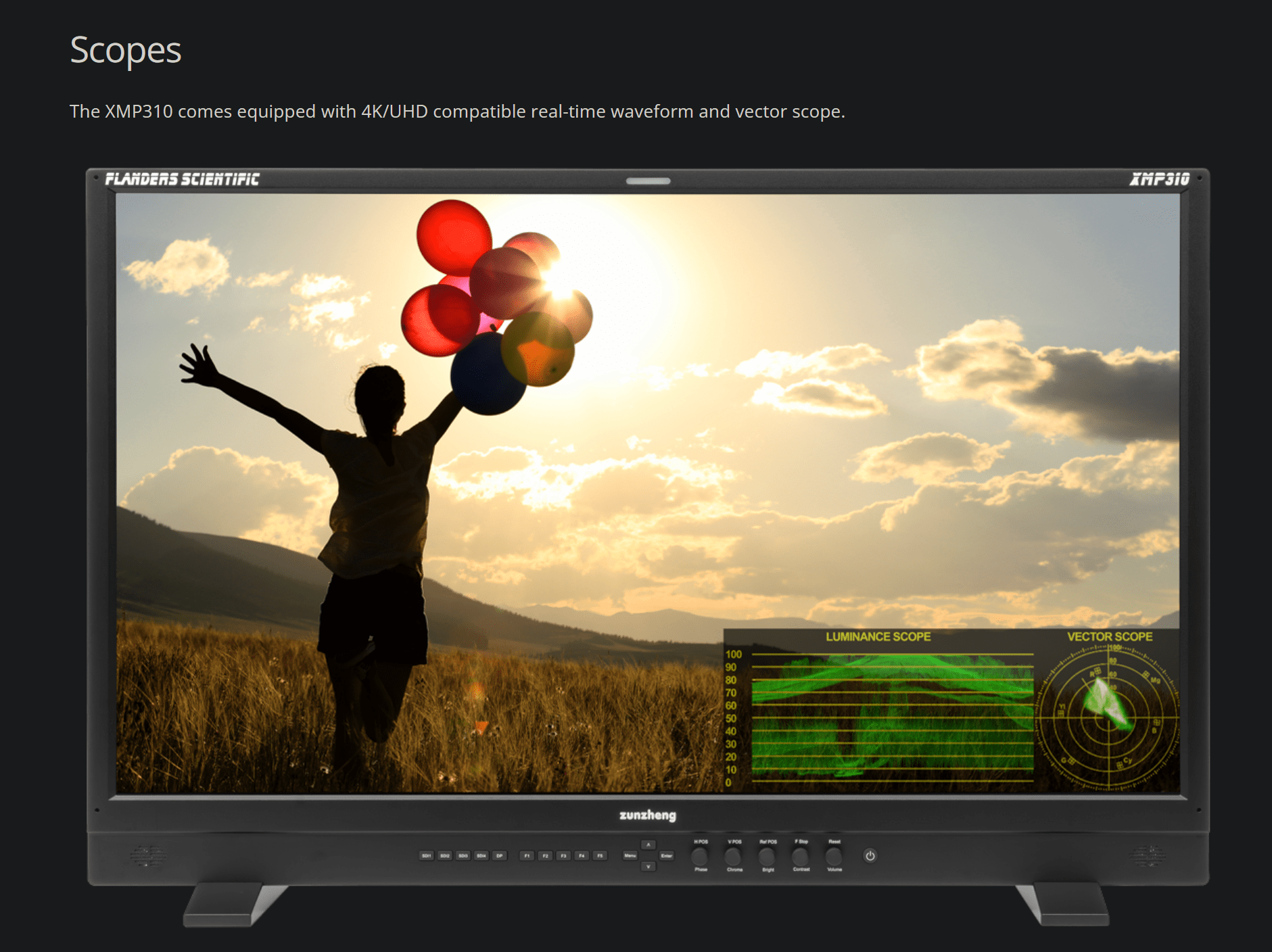
Task: Click the SDI4 input button on the monitor
Action: point(481,856)
